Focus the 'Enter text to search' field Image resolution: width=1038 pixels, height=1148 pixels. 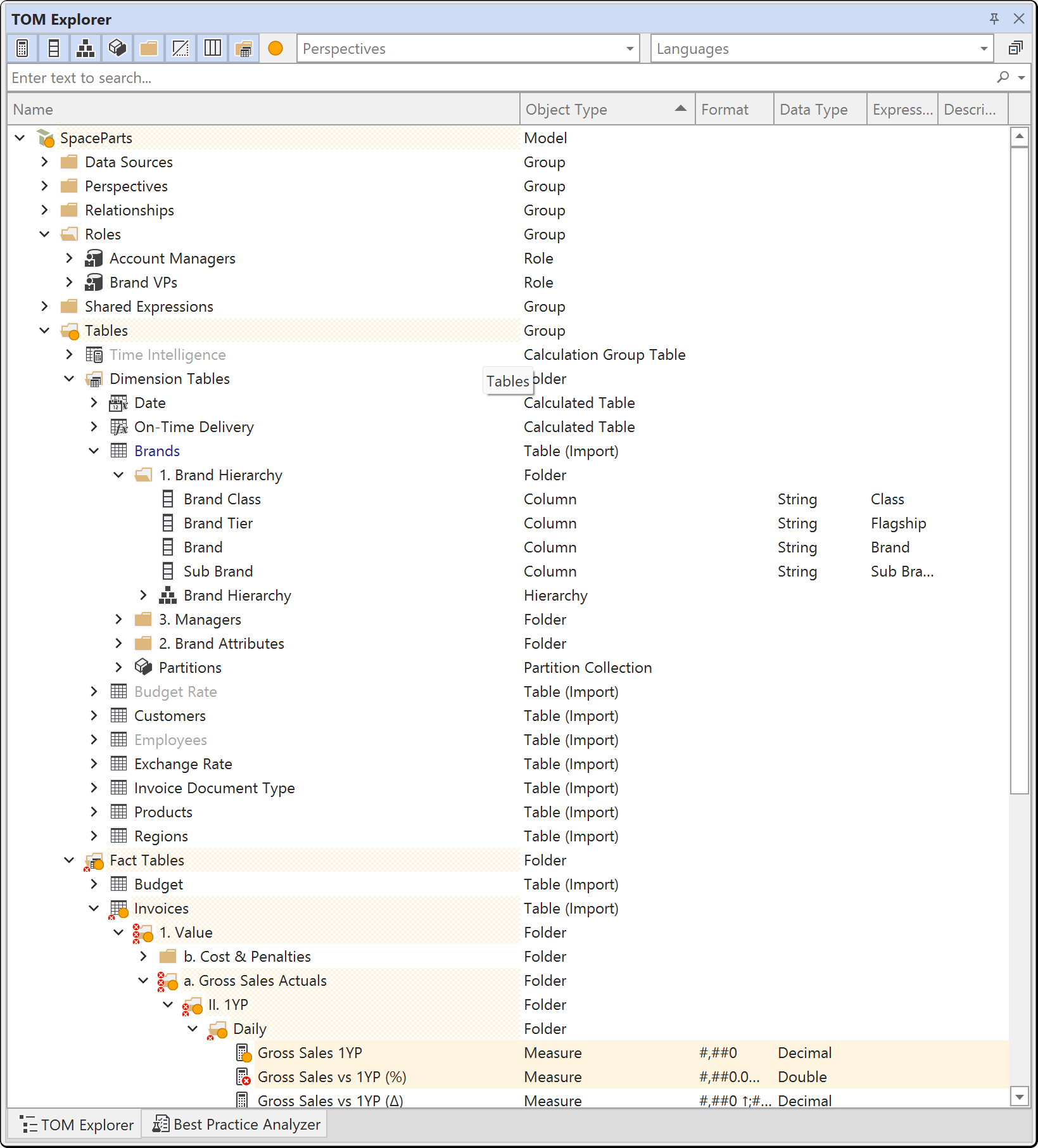500,78
